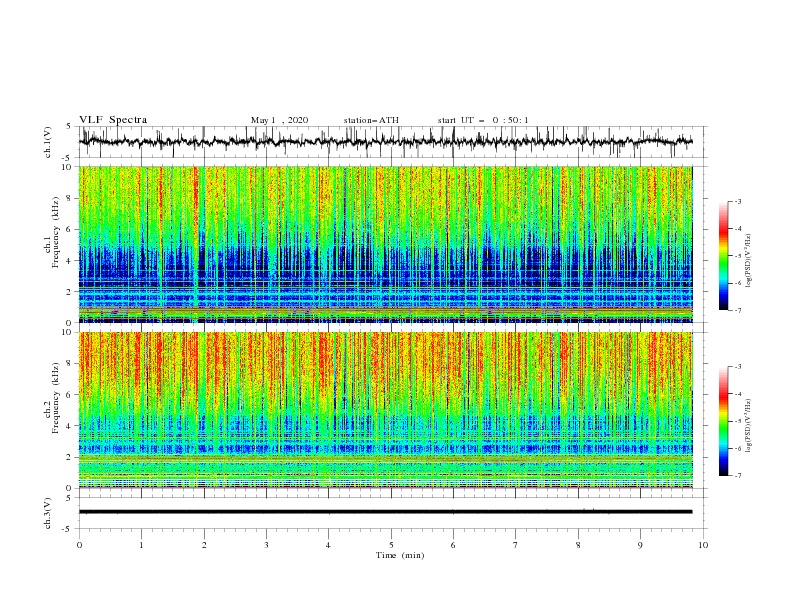Screen dimensions: 792x612
Task: Click the ch.2 colorbar "-6" tick label
Action: [x=738, y=448]
